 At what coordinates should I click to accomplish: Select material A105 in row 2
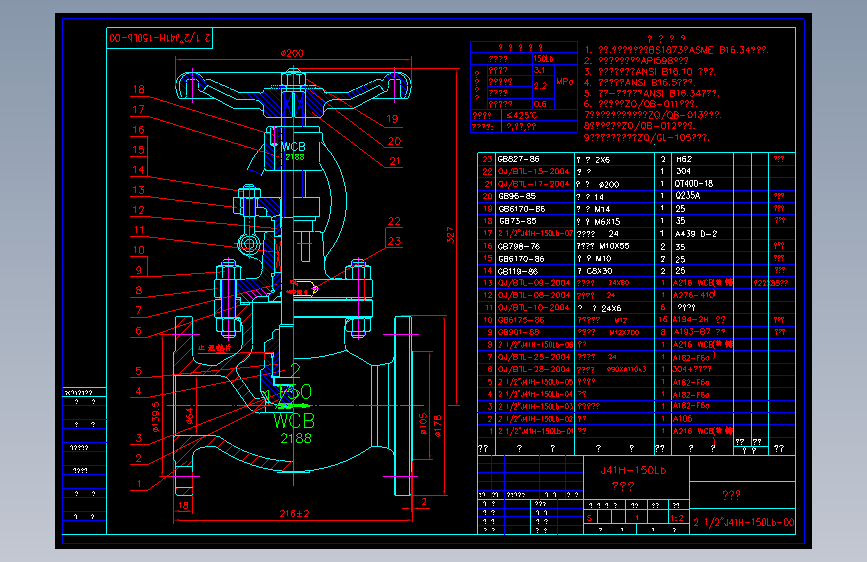(x=683, y=419)
